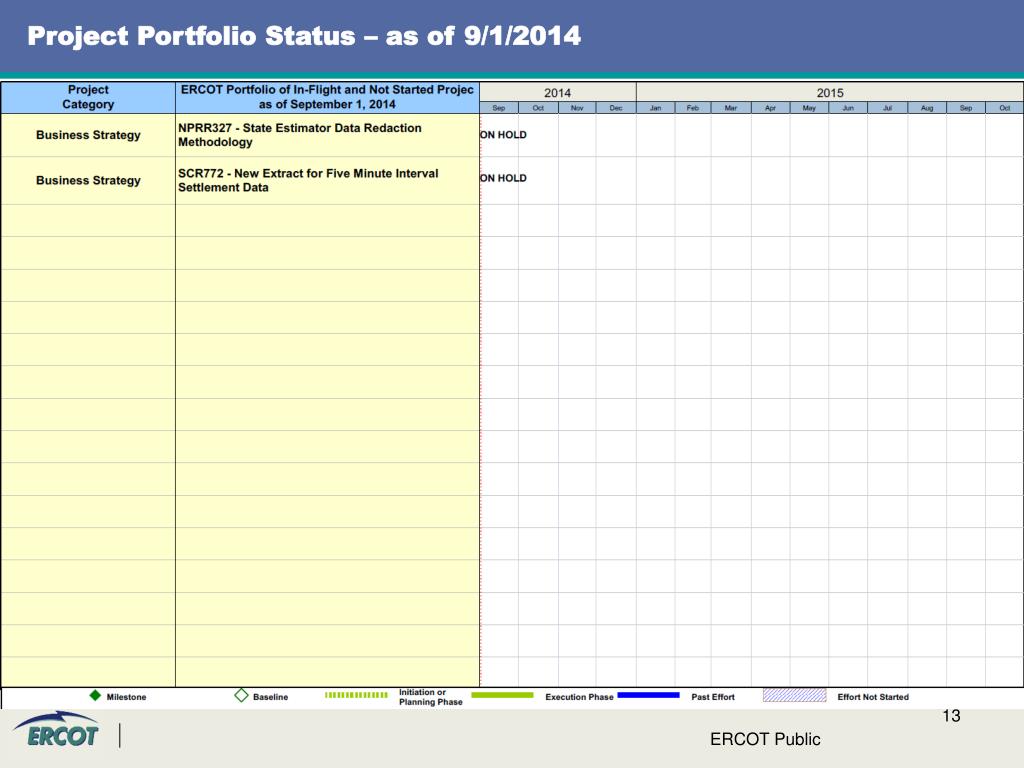Select the hatched Effort Not Started swatch
The height and width of the screenshot is (768, 1024).
click(x=794, y=695)
